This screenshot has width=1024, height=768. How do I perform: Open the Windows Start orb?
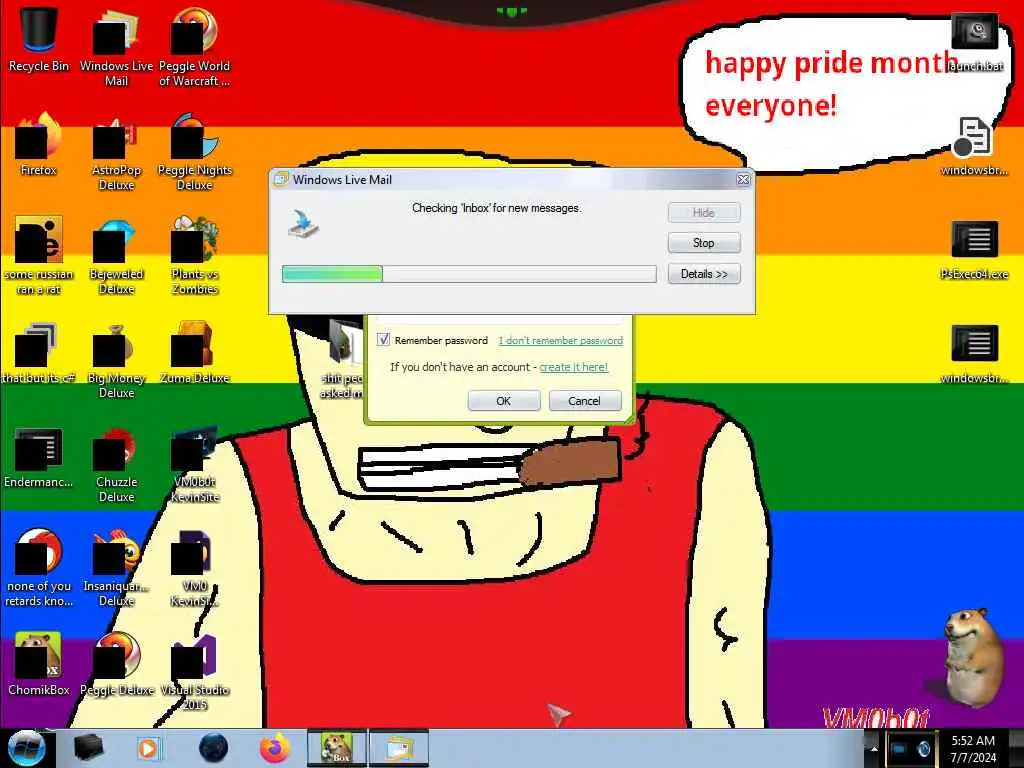coord(26,748)
